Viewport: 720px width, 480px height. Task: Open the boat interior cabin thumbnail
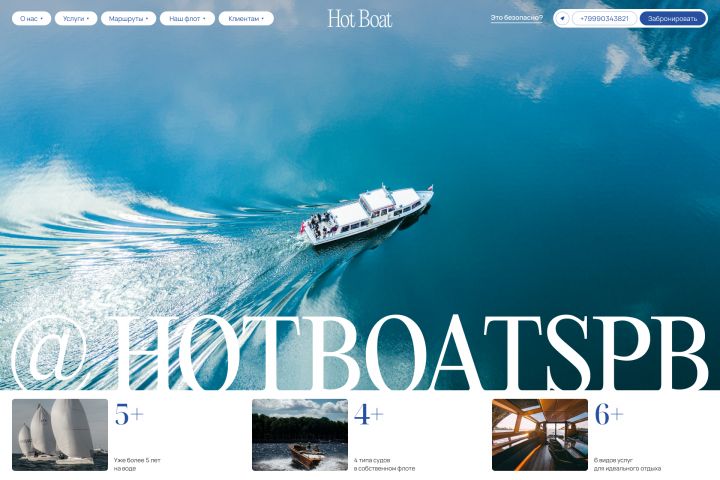pos(540,435)
